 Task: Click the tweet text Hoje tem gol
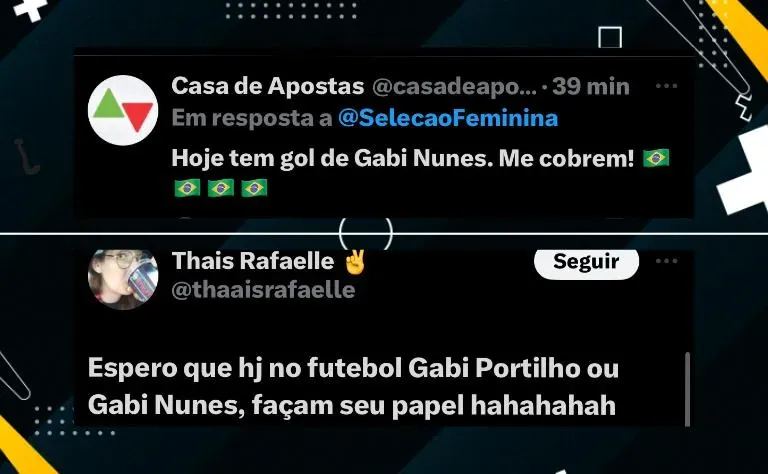pos(403,158)
